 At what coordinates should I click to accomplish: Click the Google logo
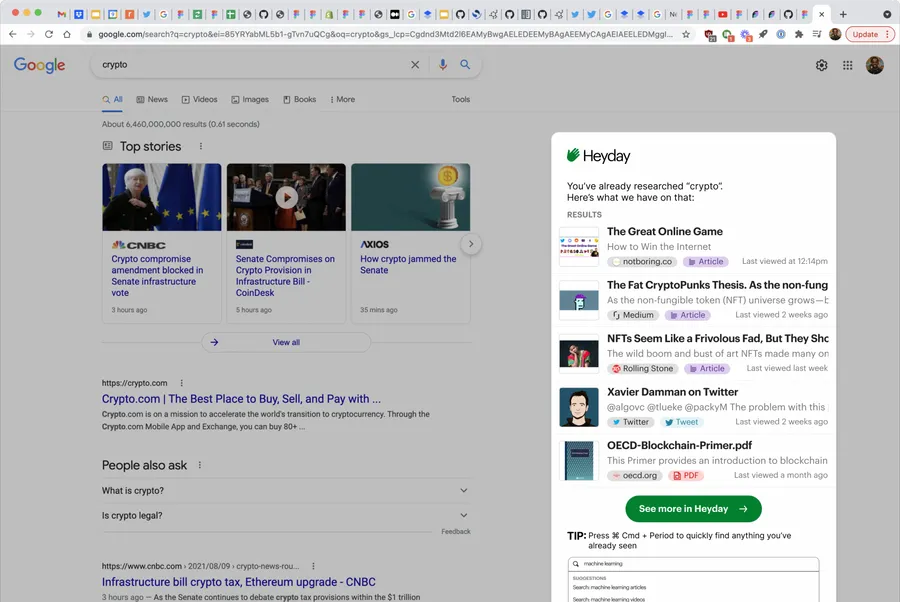tap(40, 65)
